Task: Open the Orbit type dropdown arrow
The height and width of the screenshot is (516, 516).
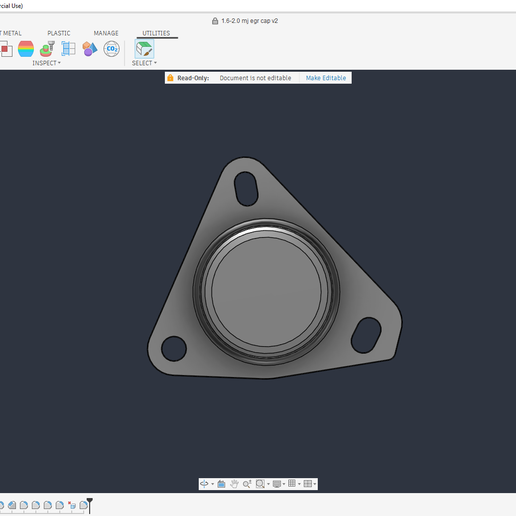Action: [212, 484]
